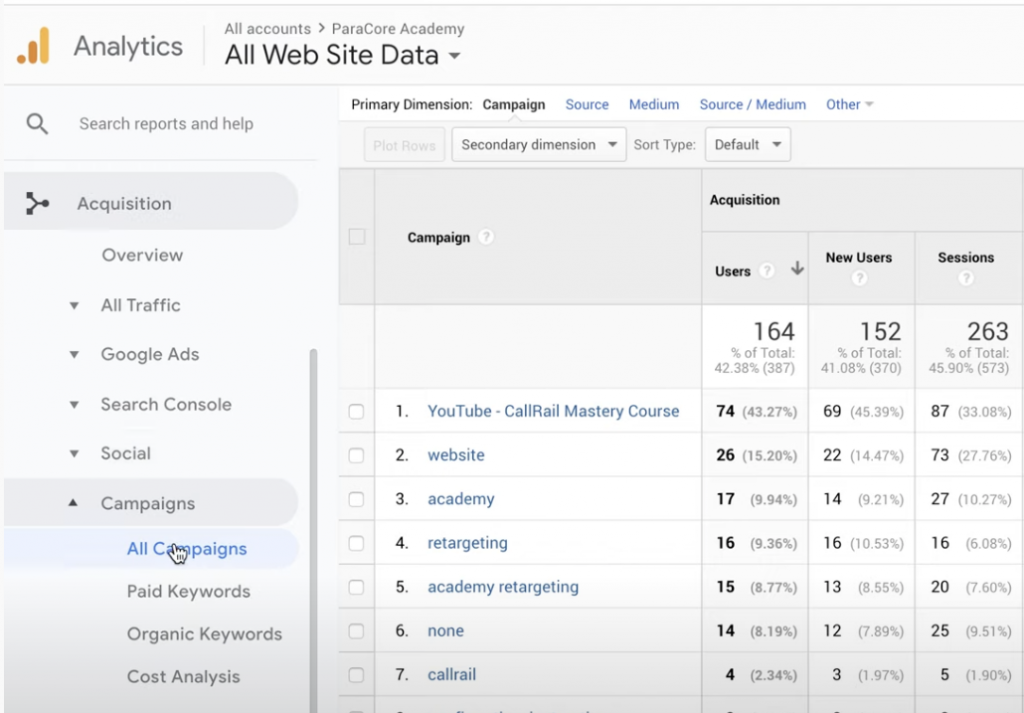Check the retargeting campaign row checkbox

356,543
